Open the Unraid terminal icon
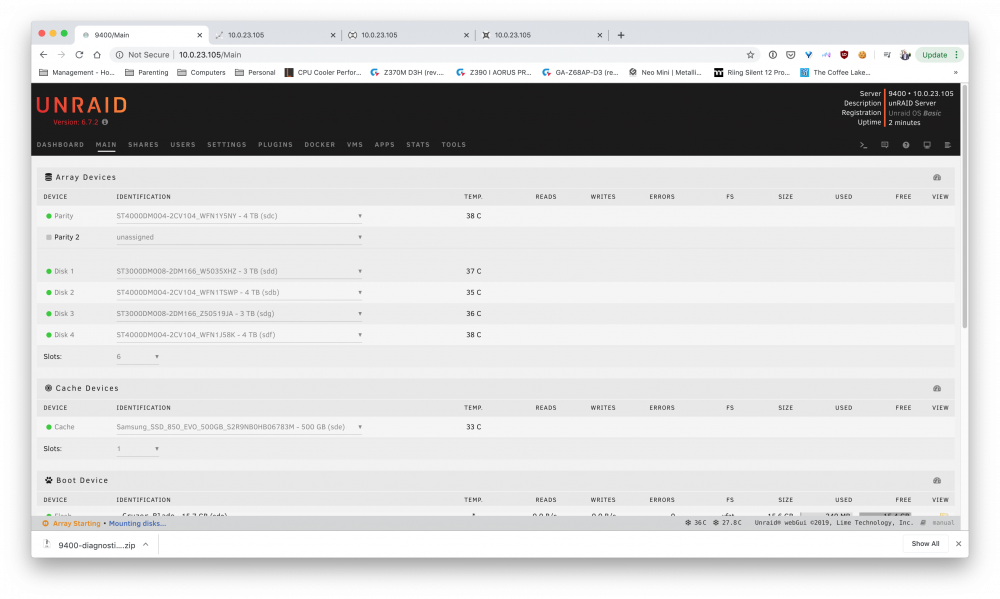Image resolution: width=1000 pixels, height=599 pixels. tap(863, 145)
